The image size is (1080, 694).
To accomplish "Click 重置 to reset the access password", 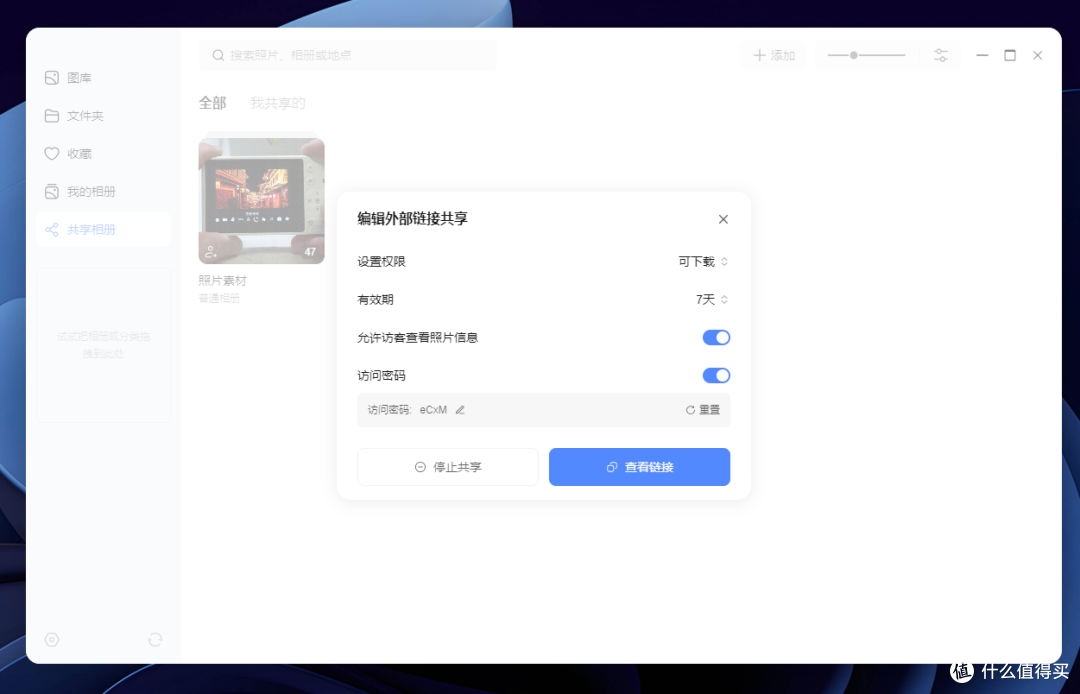I will 703,410.
